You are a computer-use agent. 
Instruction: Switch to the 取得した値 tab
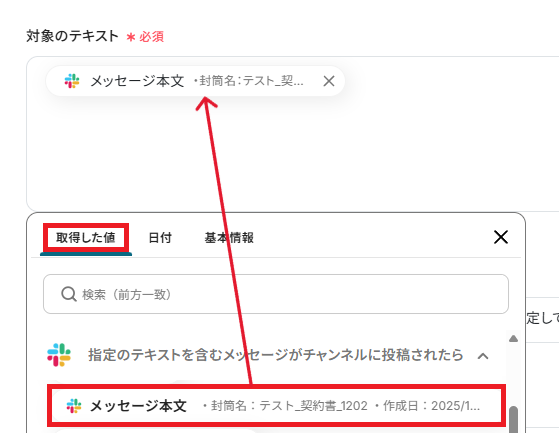86,238
